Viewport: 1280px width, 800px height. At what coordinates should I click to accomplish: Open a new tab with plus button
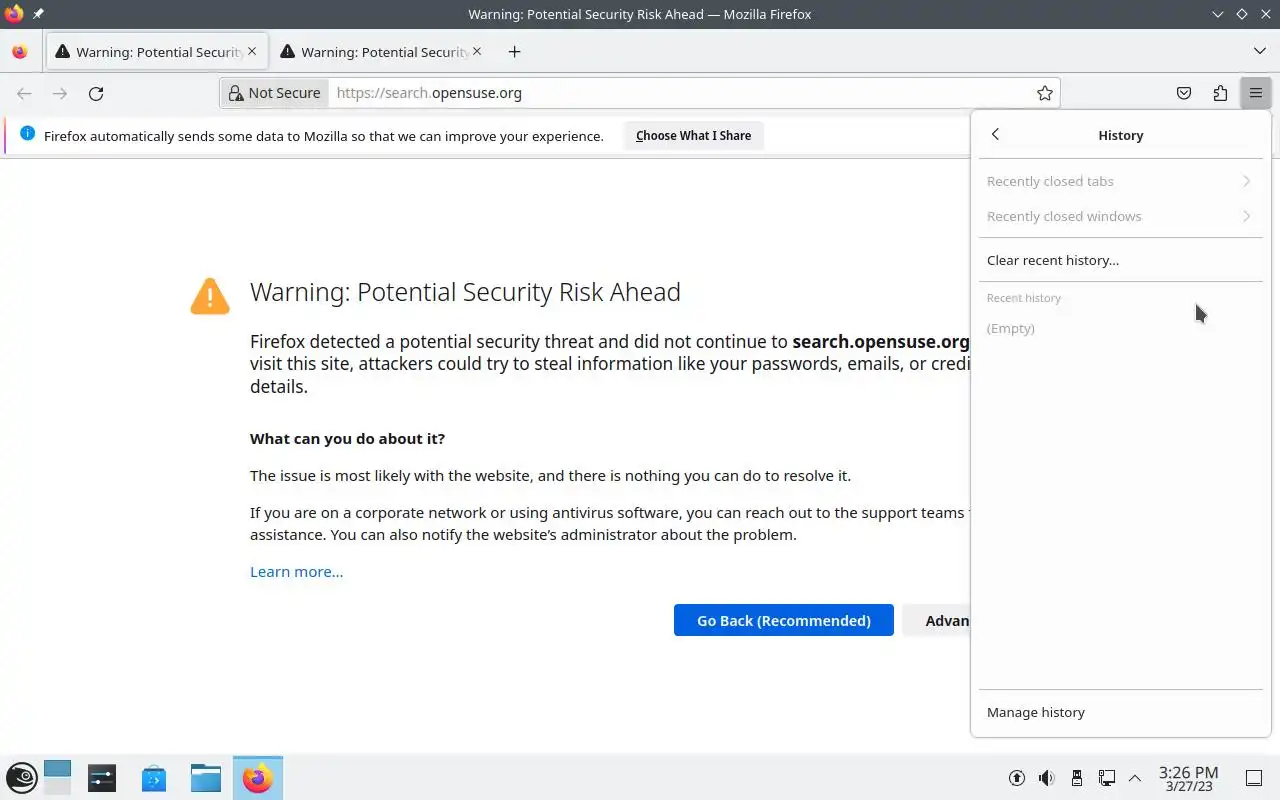tap(514, 52)
